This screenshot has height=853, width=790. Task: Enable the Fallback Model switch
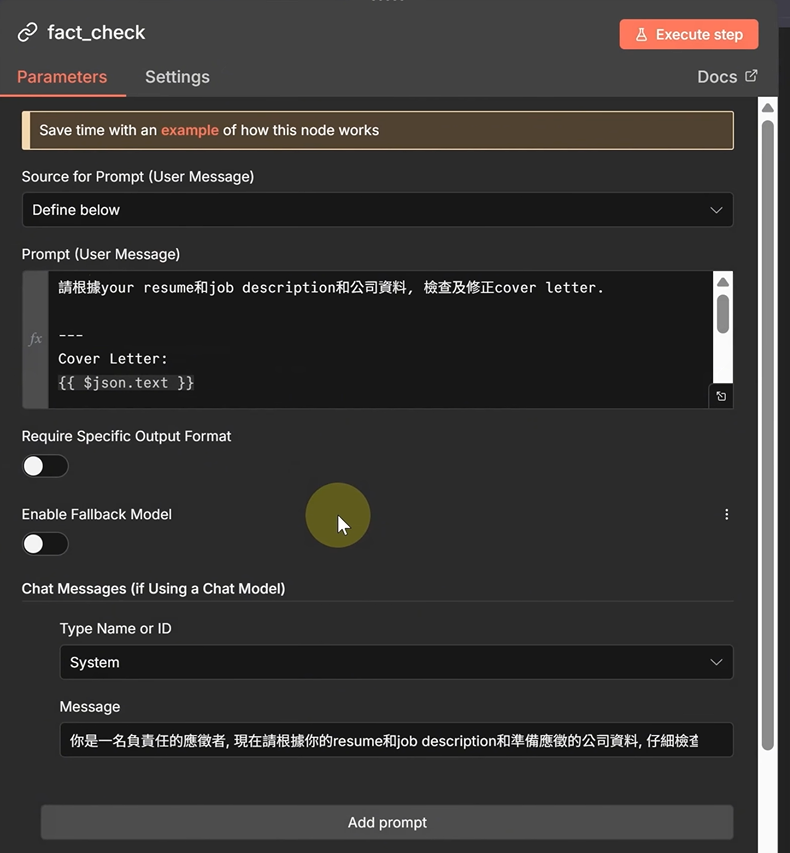(x=45, y=544)
